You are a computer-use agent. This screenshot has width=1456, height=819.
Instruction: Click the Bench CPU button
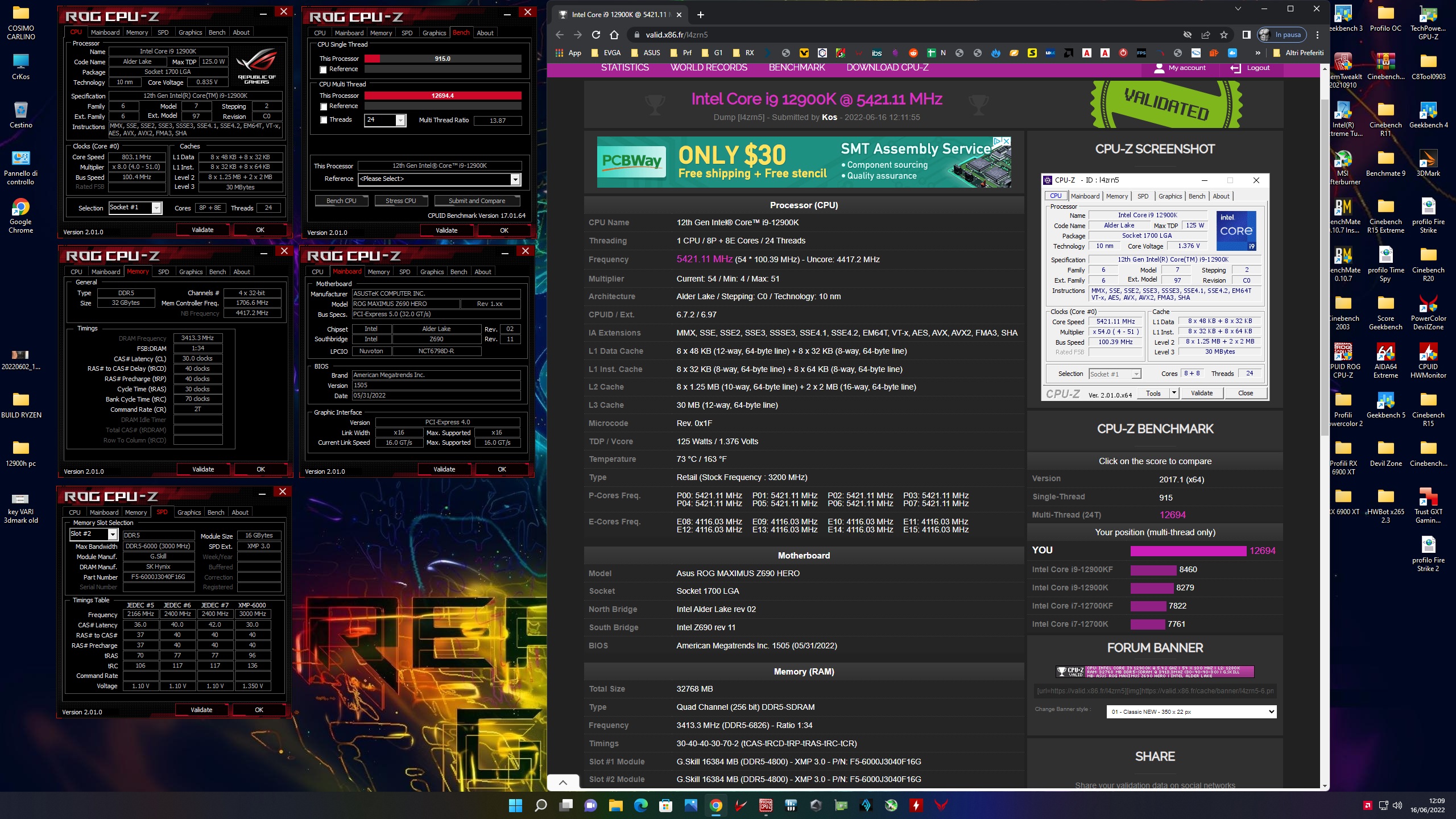click(341, 201)
